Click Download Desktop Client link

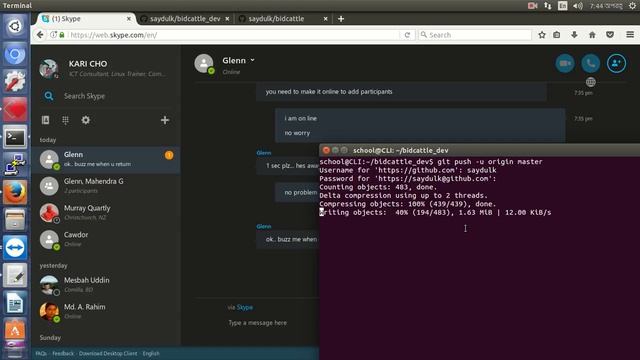pyautogui.click(x=108, y=353)
